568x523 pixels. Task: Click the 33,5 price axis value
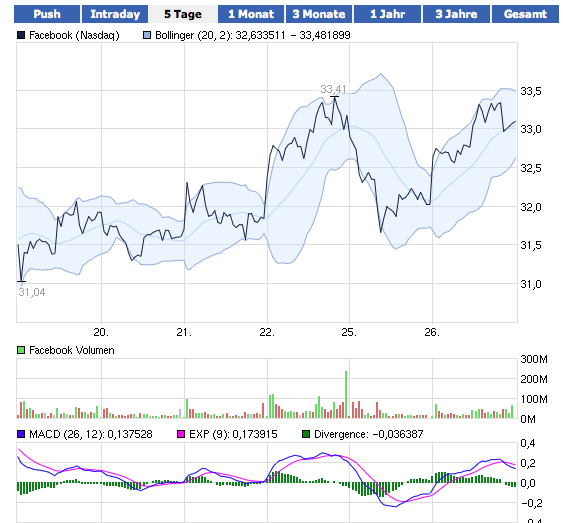coord(531,91)
